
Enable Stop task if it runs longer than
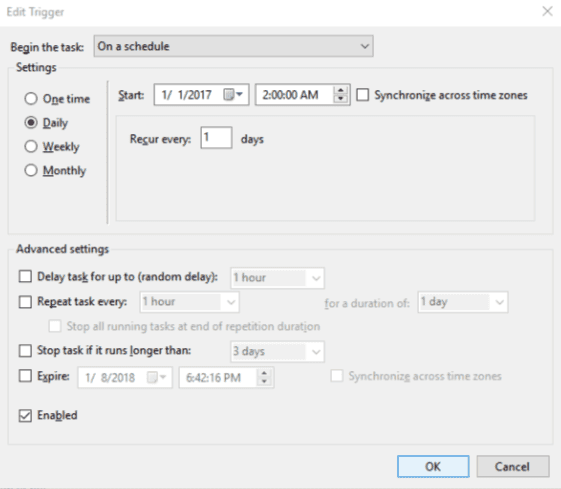coord(25,351)
